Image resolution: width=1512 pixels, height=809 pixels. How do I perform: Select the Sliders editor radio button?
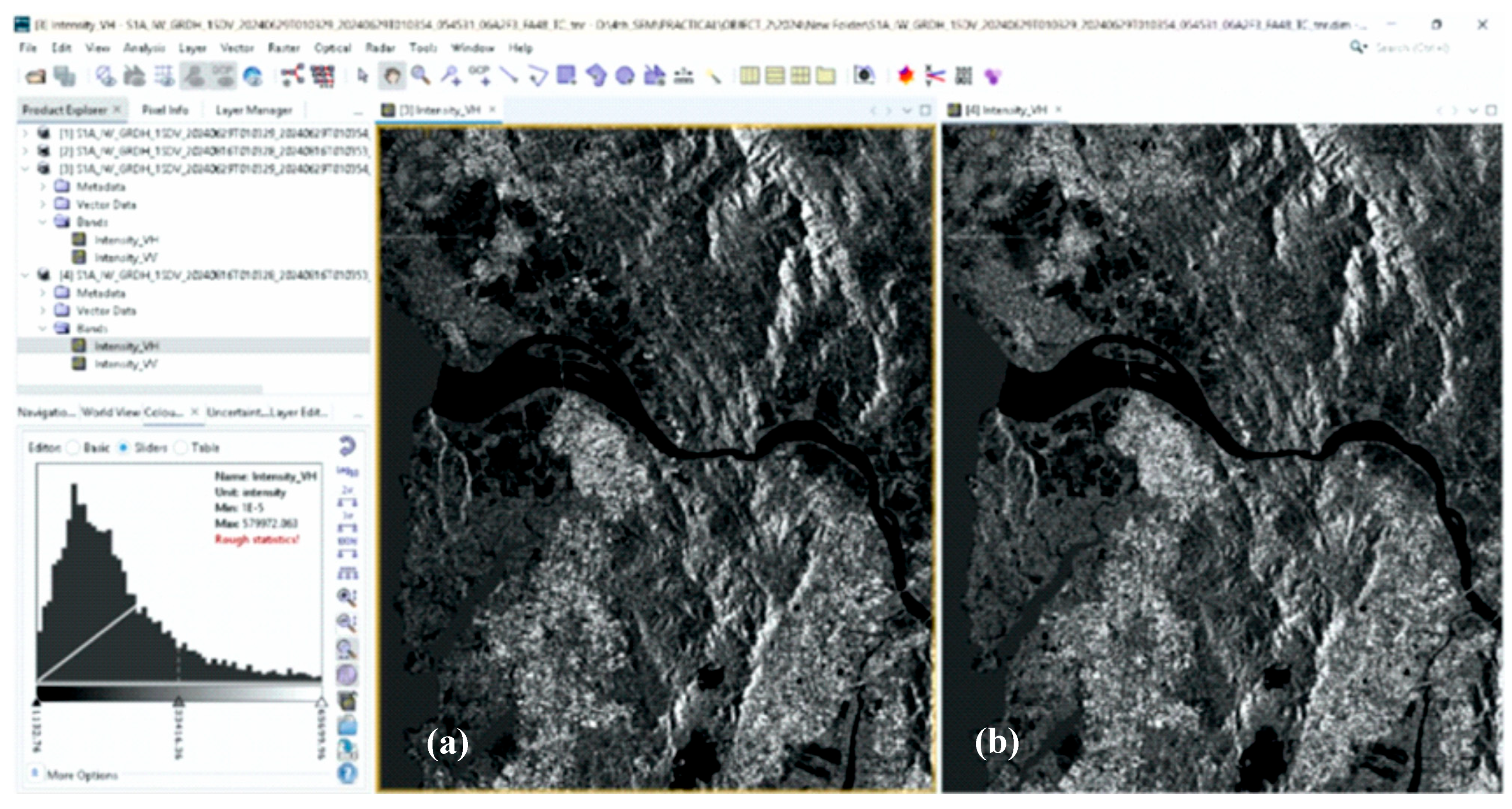(123, 448)
